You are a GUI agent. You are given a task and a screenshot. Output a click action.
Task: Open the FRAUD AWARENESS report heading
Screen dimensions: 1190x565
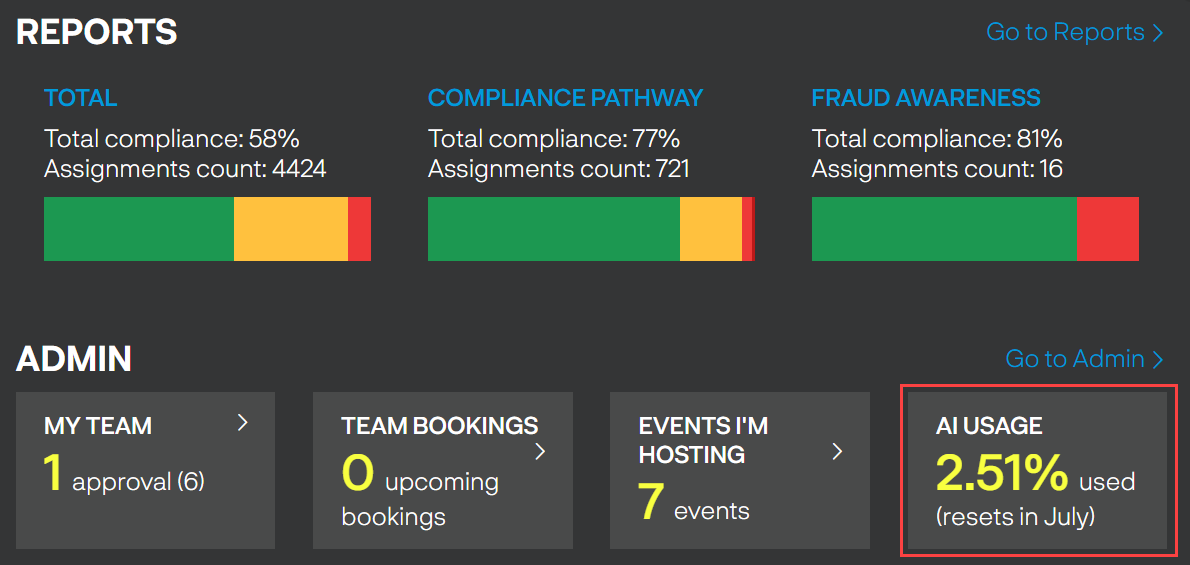(x=926, y=98)
